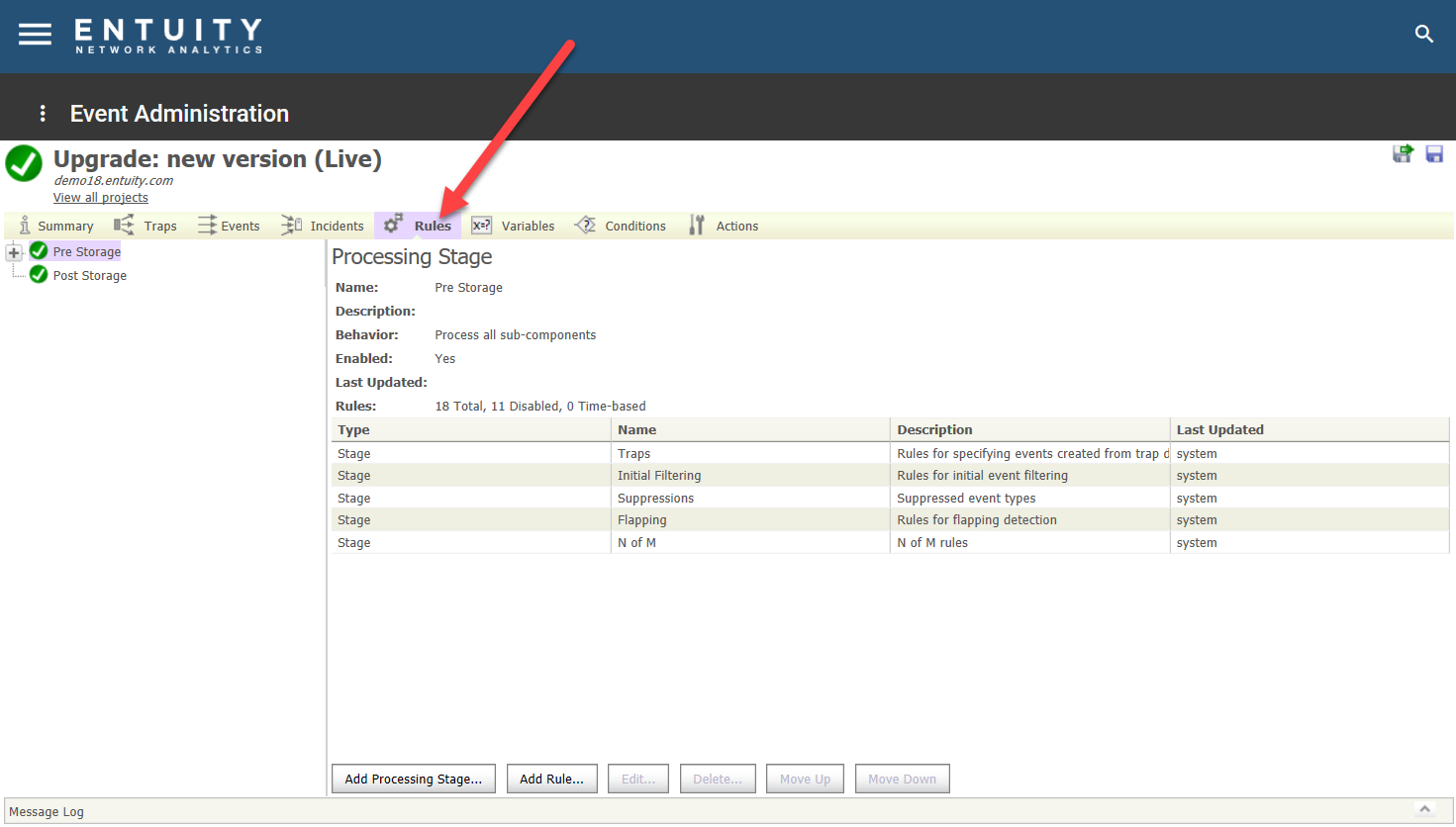Click the Add Rule button

coord(552,779)
